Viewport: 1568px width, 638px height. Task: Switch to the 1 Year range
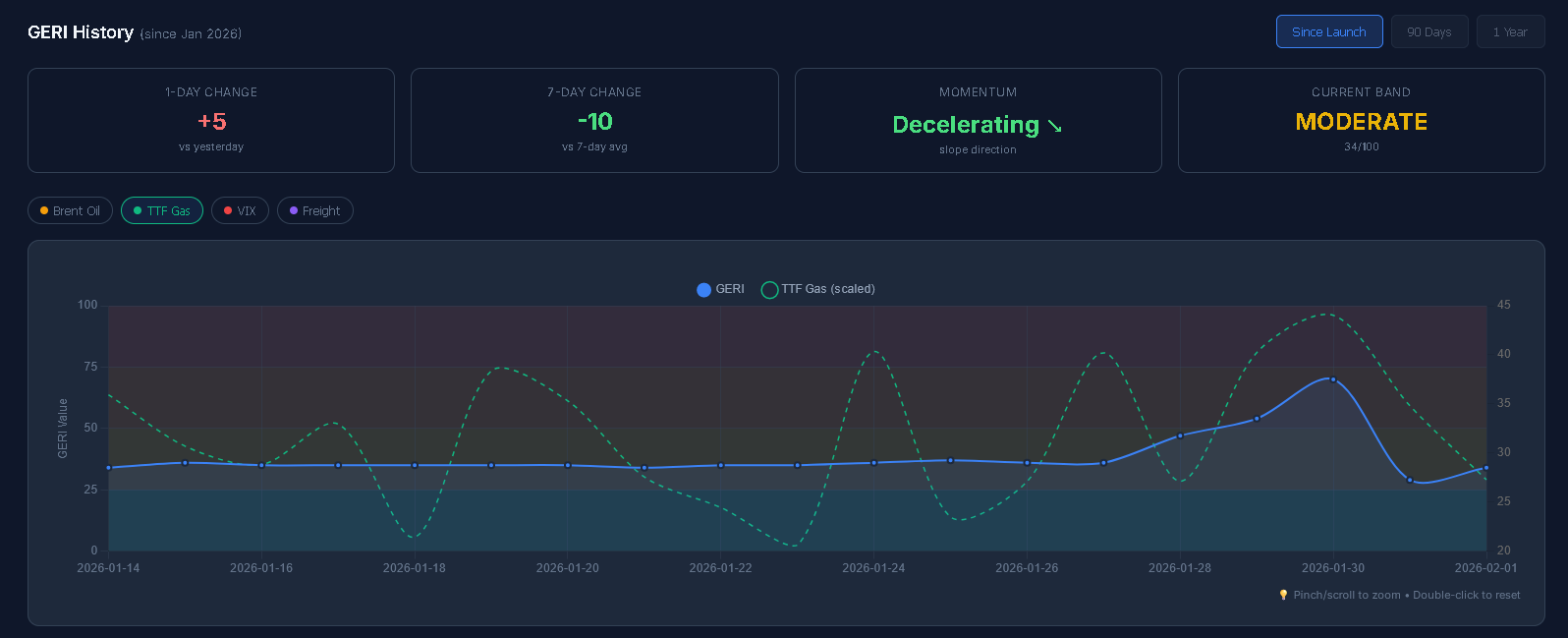(x=1510, y=31)
